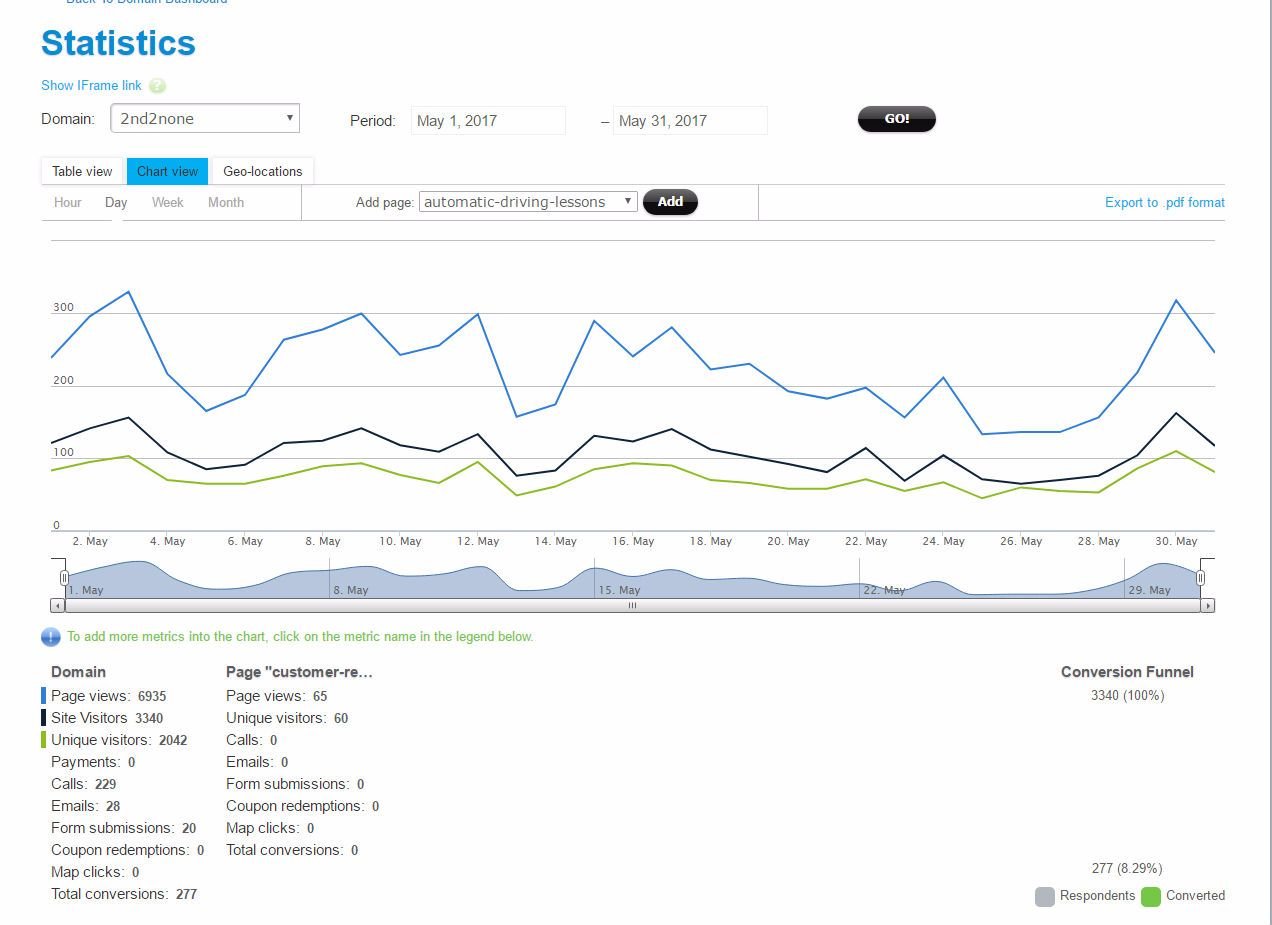Image resolution: width=1272 pixels, height=925 pixels.
Task: Toggle Domain Page views metric in legend
Action: pyautogui.click(x=109, y=696)
